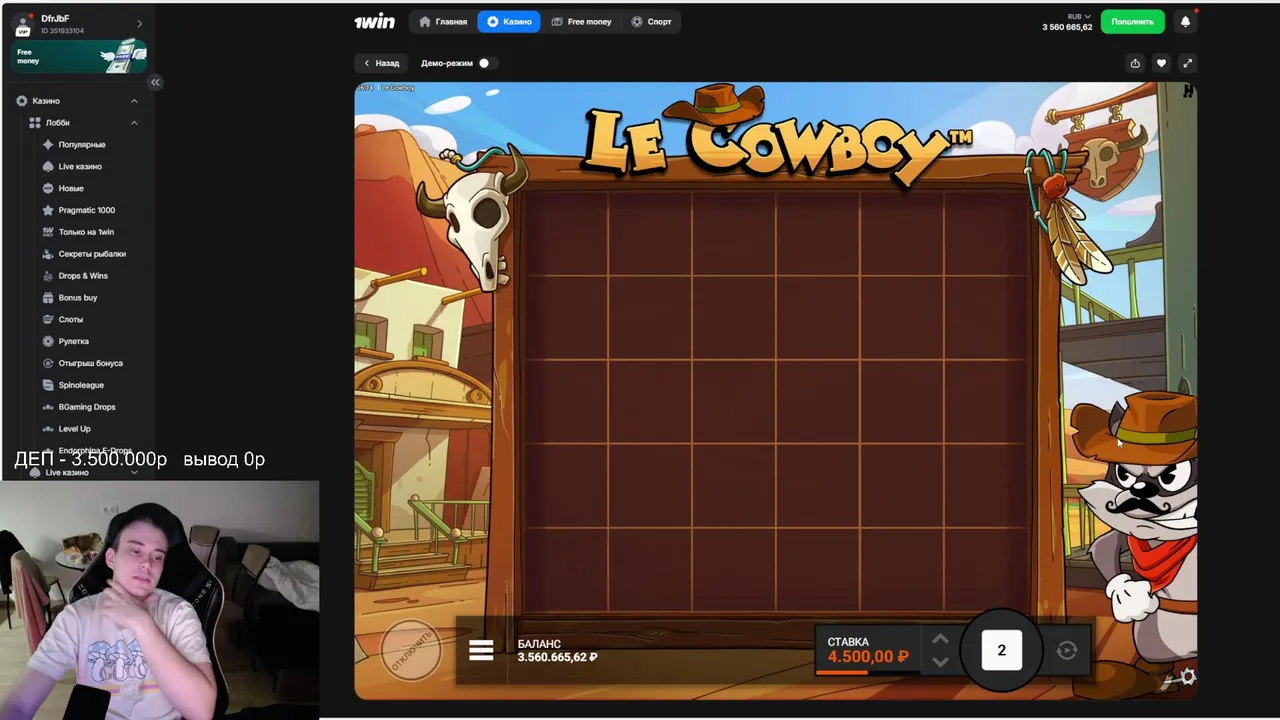Switch to the Казино tab
The height and width of the screenshot is (720, 1280).
pyautogui.click(x=509, y=21)
